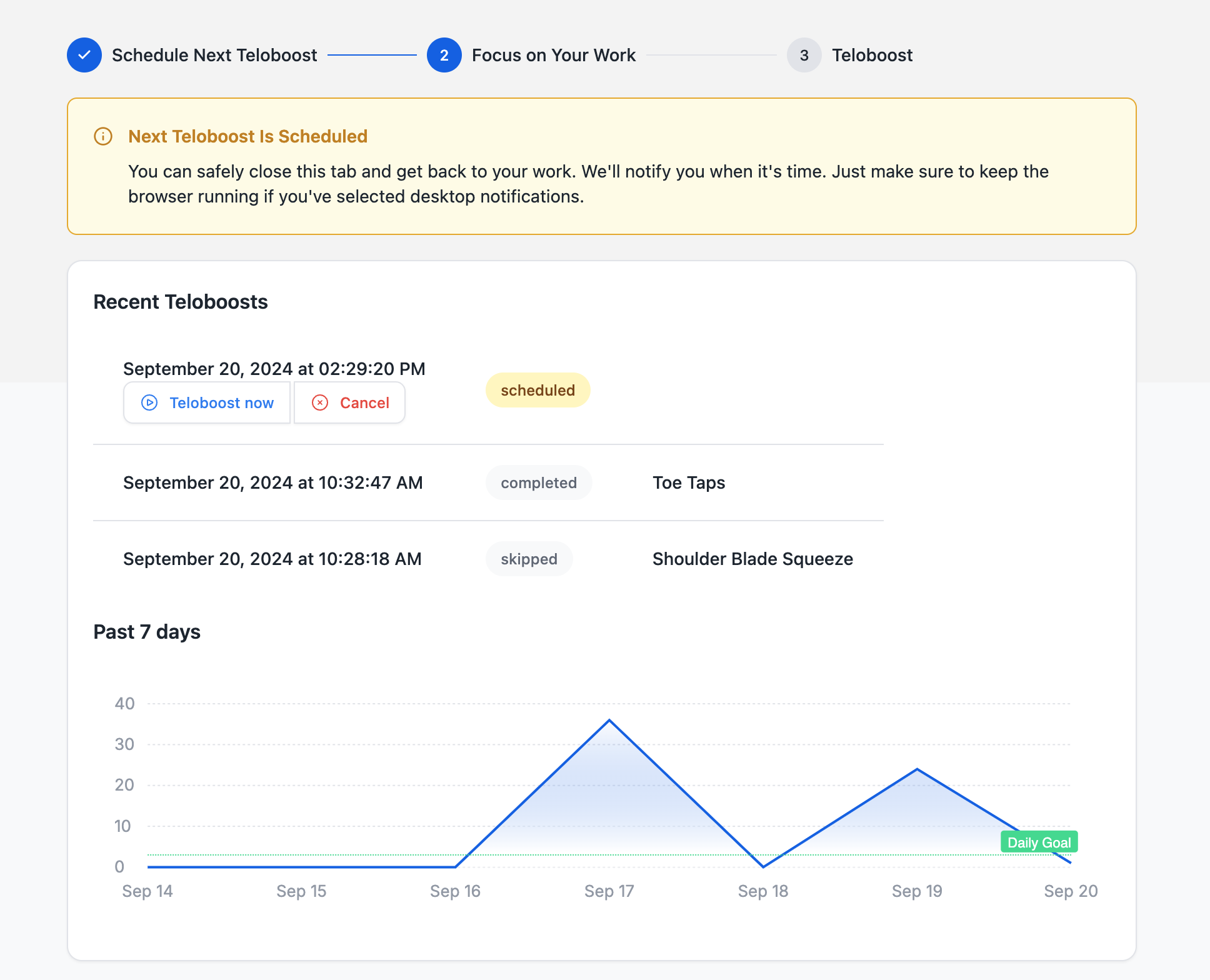Click the completed status badge
This screenshot has height=980, width=1210.
point(538,482)
